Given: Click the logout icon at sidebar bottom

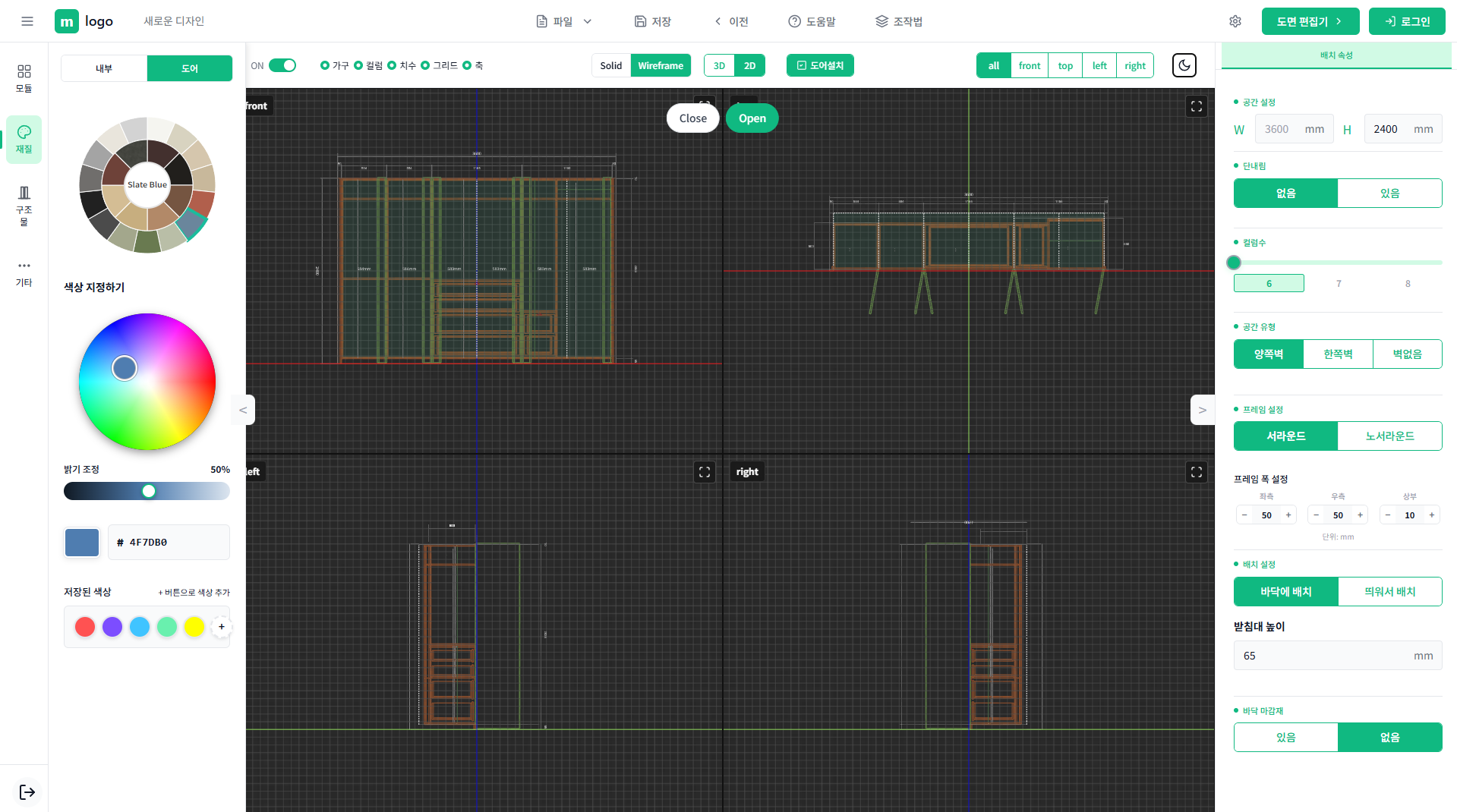Looking at the screenshot, I should [27, 792].
